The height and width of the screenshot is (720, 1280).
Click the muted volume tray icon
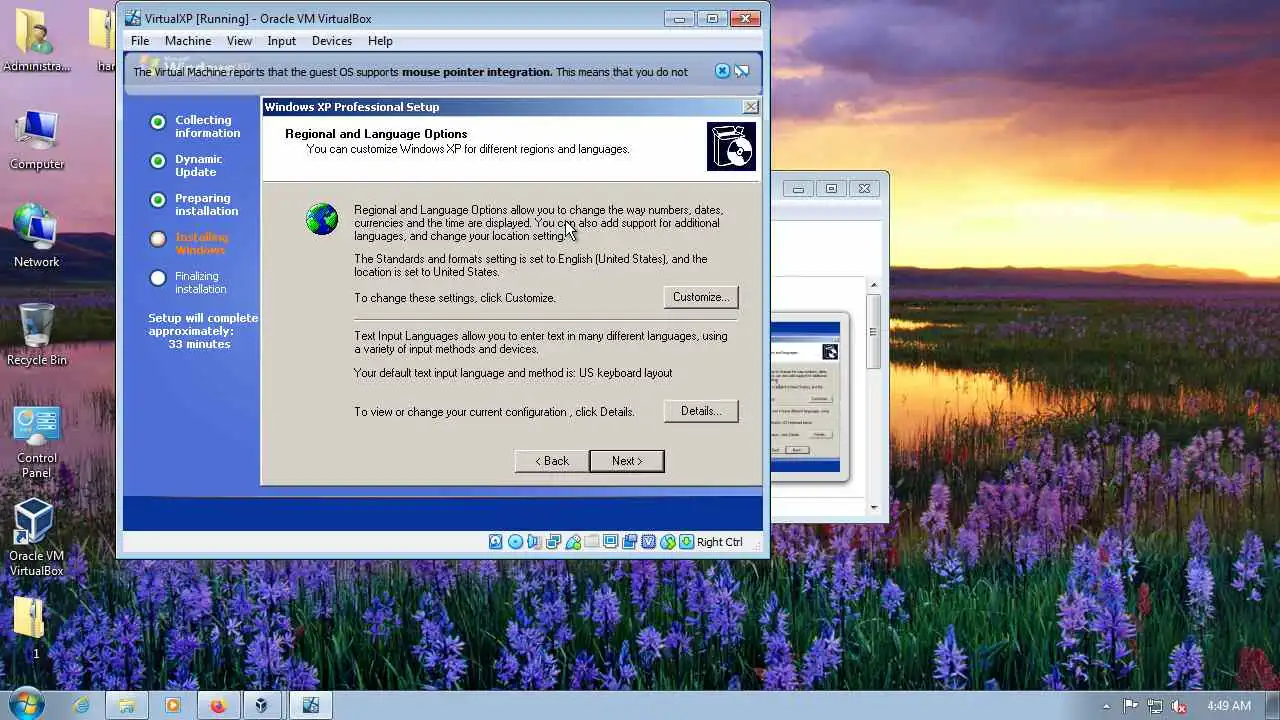tap(1179, 706)
